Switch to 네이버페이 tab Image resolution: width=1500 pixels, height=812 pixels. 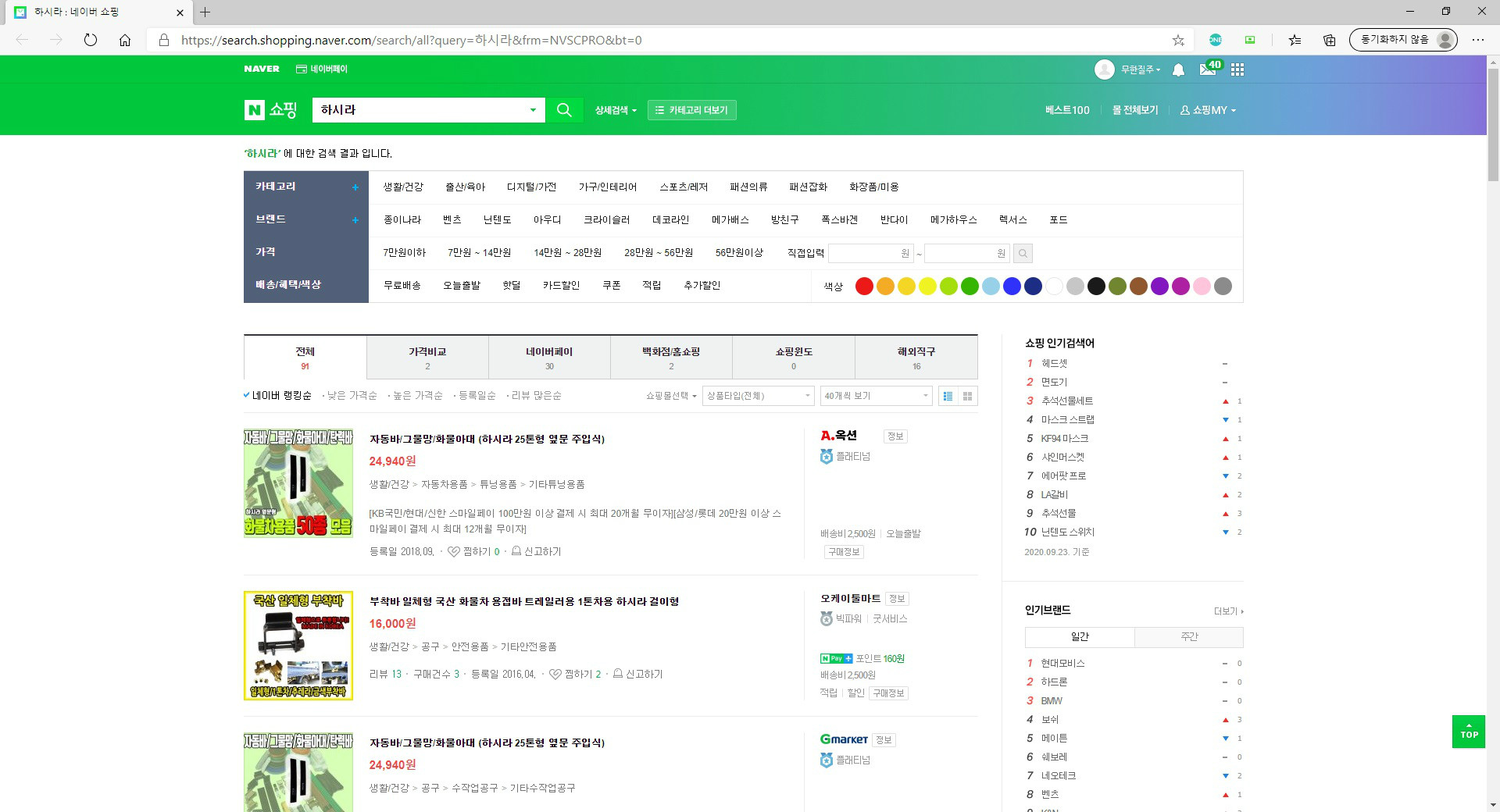[549, 358]
